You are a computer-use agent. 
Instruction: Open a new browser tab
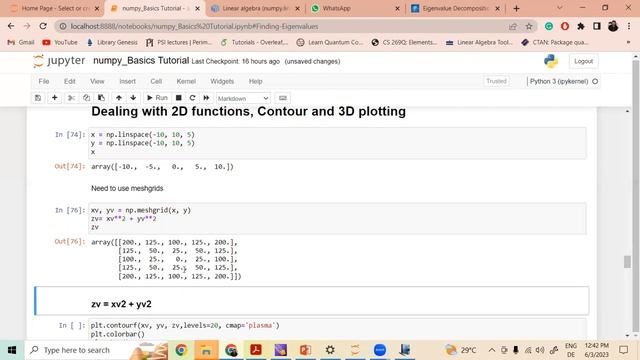[x=516, y=8]
